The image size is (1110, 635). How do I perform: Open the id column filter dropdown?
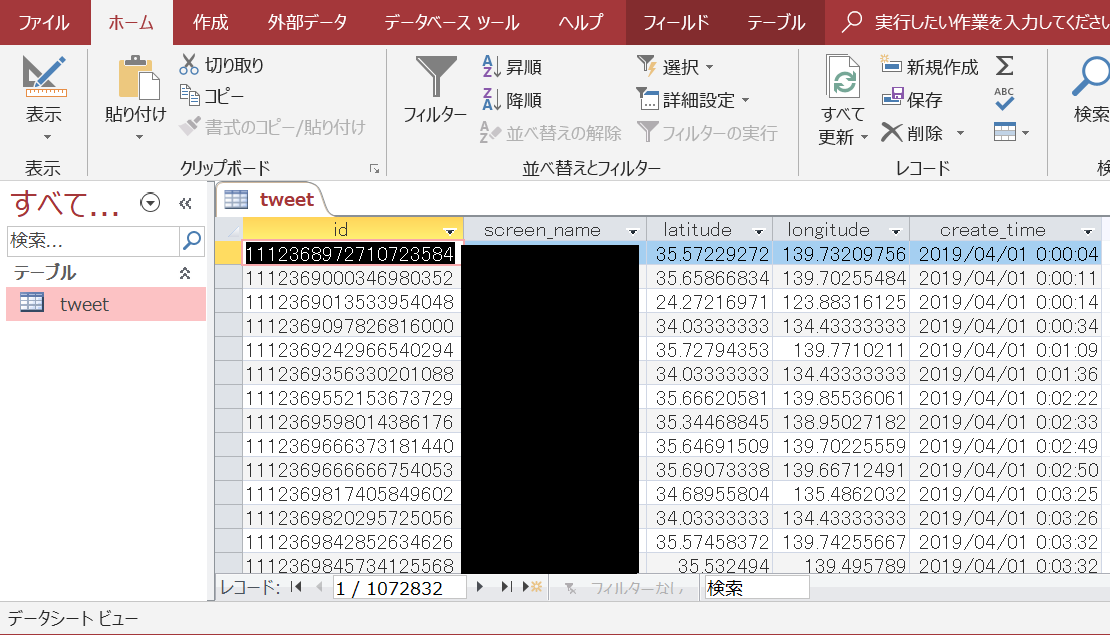(x=450, y=231)
